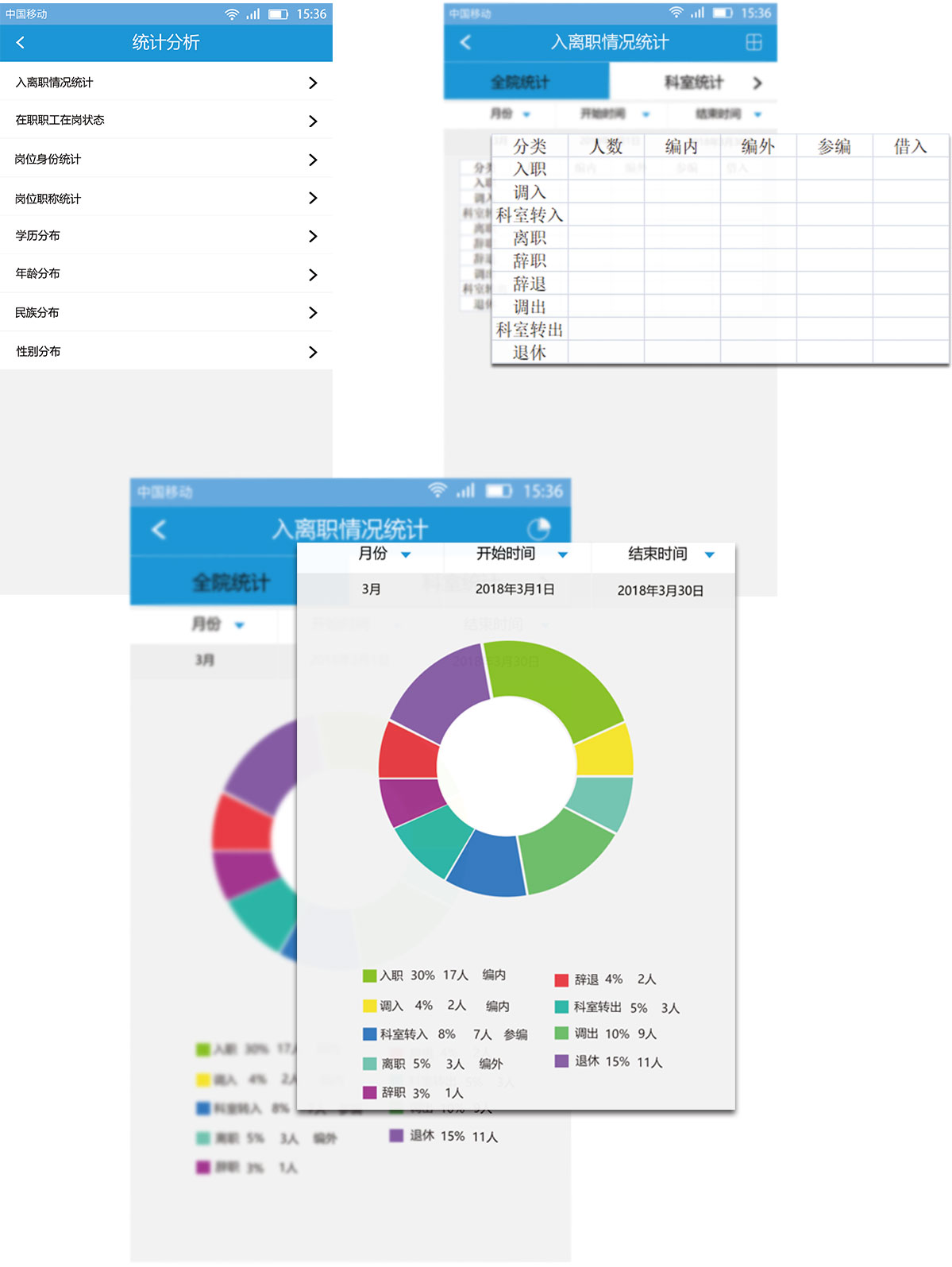The width and height of the screenshot is (952, 1267).
Task: Expand the 结束时间 dropdown in popup
Action: [671, 554]
